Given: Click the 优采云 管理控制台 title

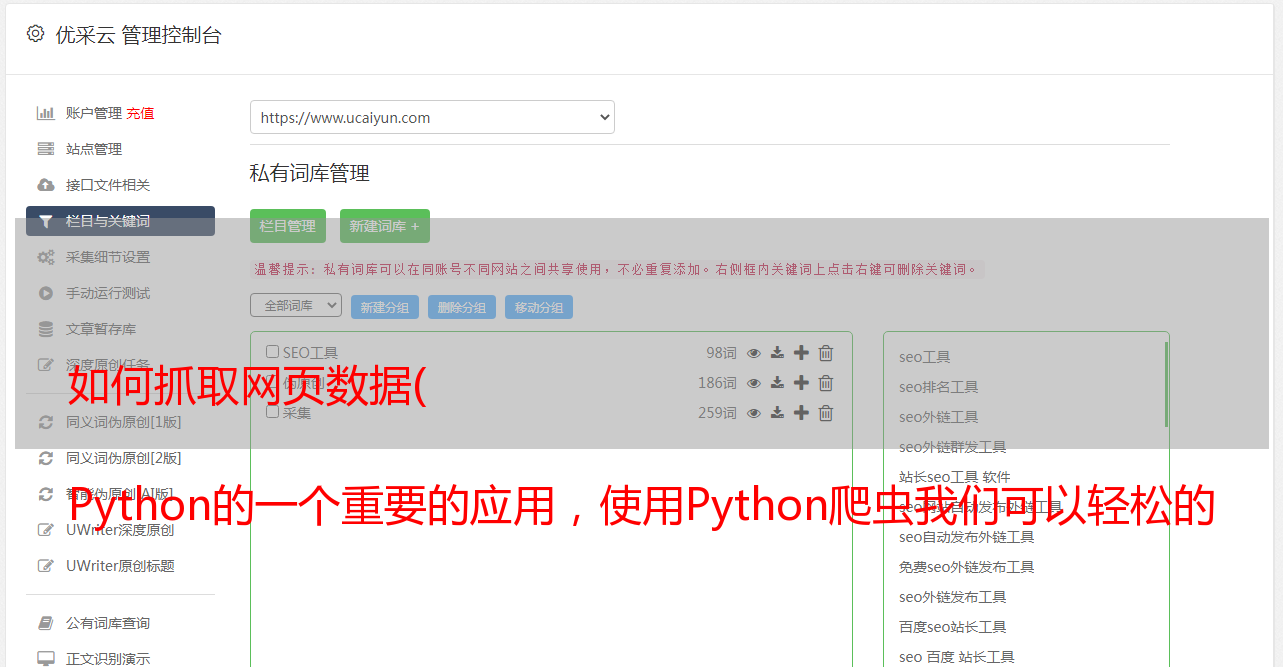Looking at the screenshot, I should click(138, 35).
